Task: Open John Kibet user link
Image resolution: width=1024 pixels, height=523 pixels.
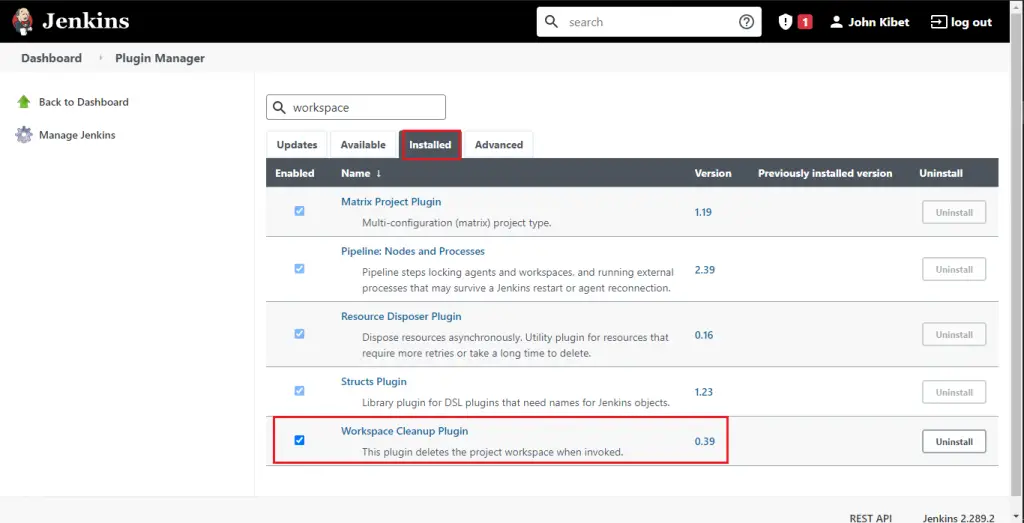Action: 878,22
